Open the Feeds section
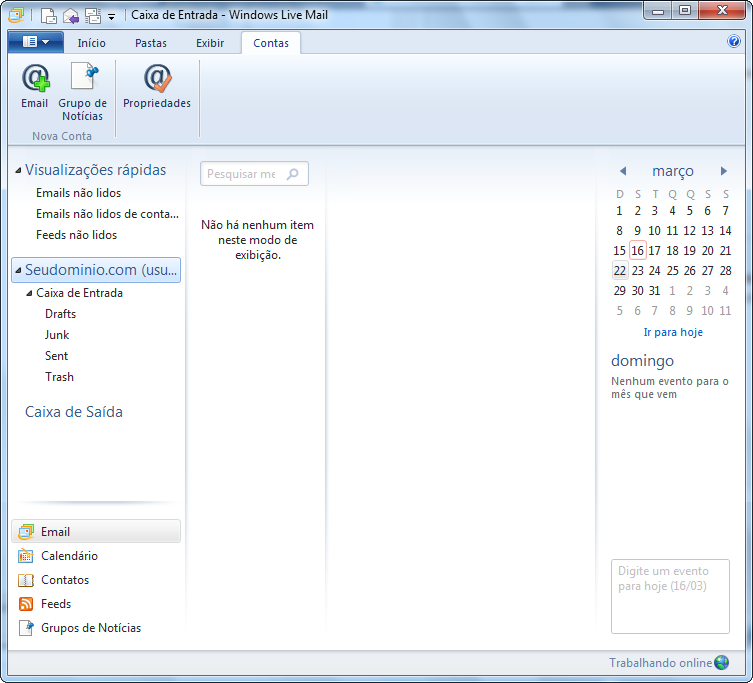The height and width of the screenshot is (683, 753). 56,604
